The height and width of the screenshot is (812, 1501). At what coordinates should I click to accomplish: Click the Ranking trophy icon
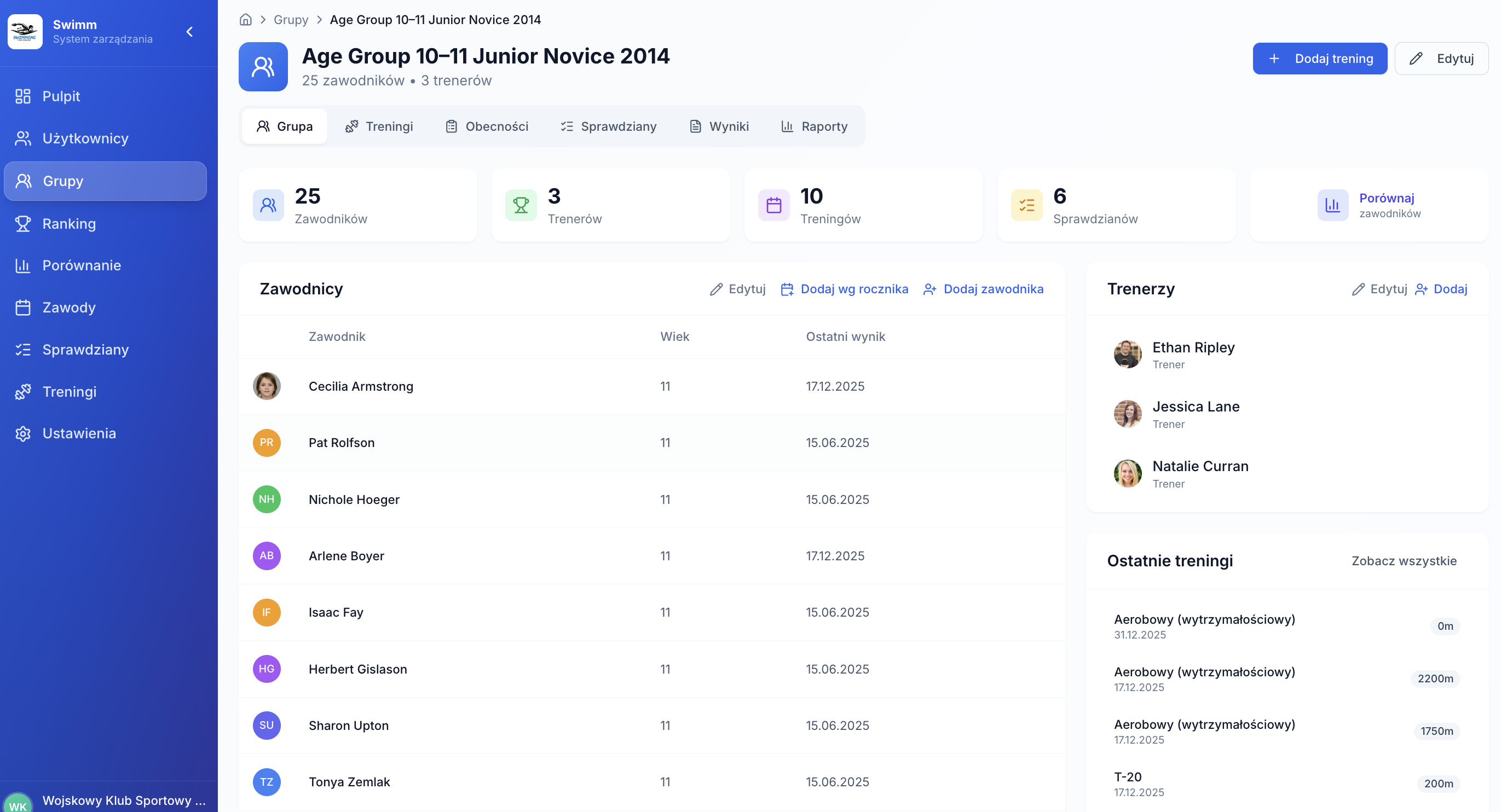pos(23,223)
